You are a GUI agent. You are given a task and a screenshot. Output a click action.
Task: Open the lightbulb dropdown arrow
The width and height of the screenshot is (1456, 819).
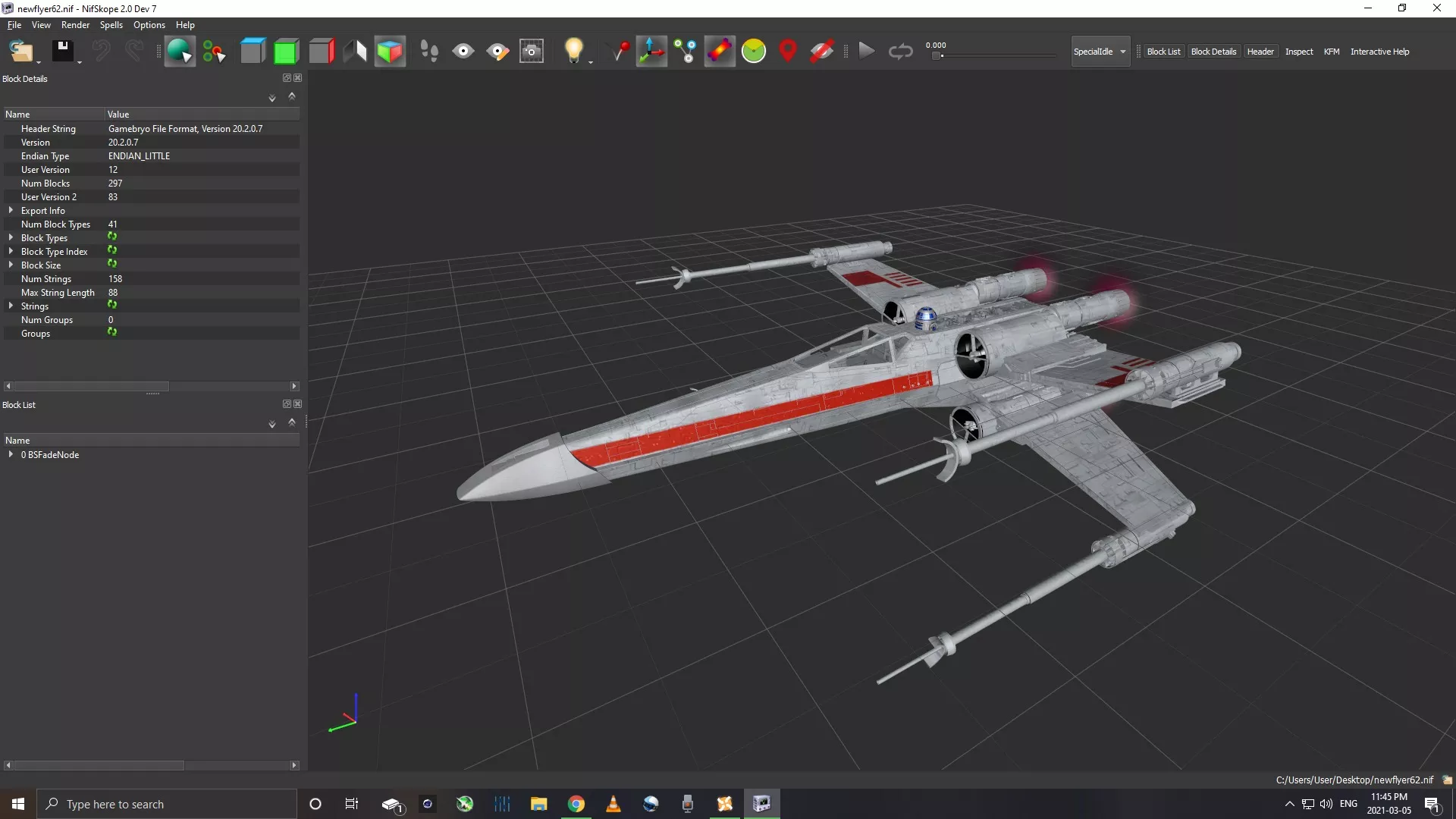point(591,62)
